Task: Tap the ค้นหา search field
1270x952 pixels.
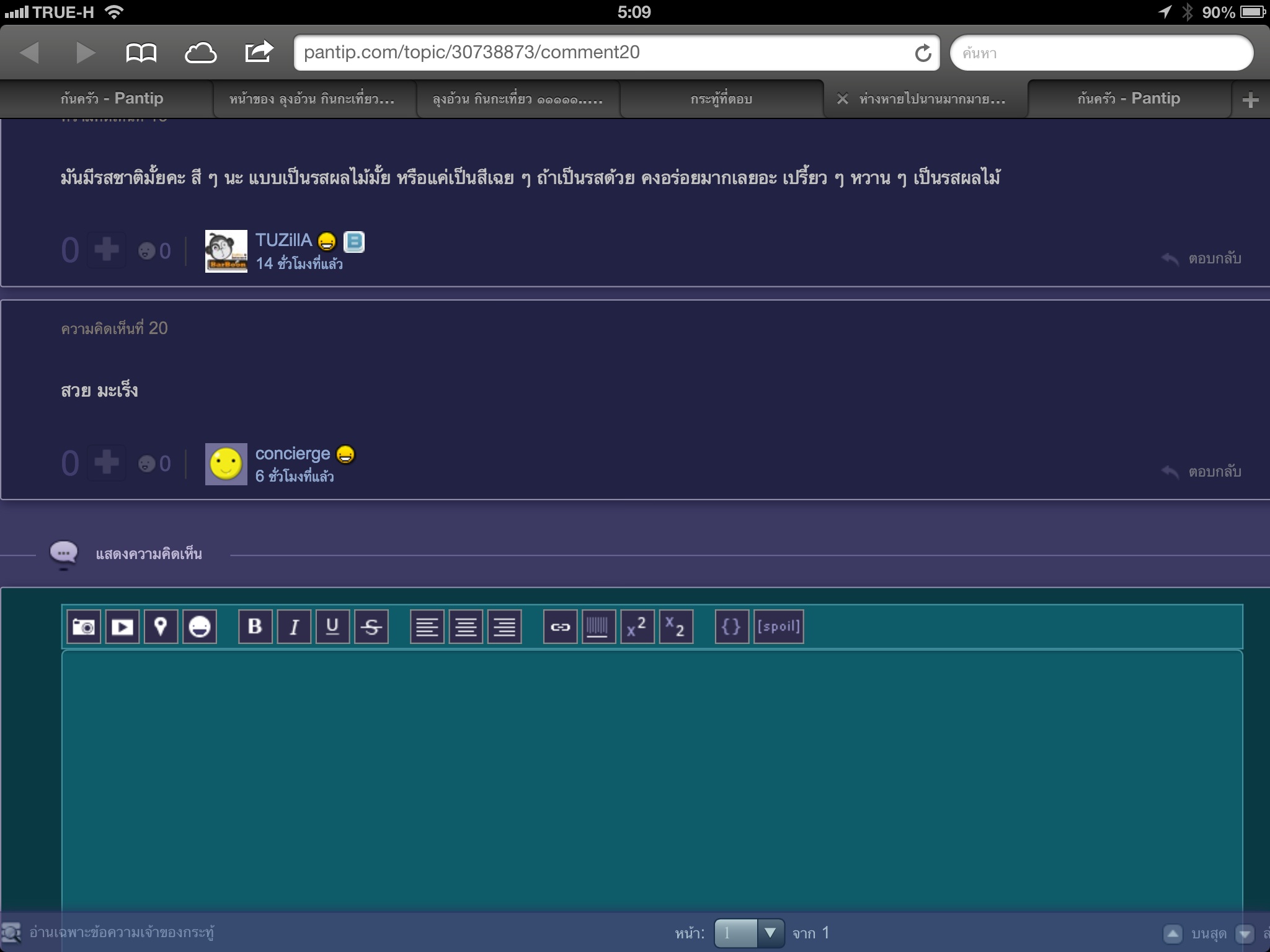Action: click(x=1101, y=53)
